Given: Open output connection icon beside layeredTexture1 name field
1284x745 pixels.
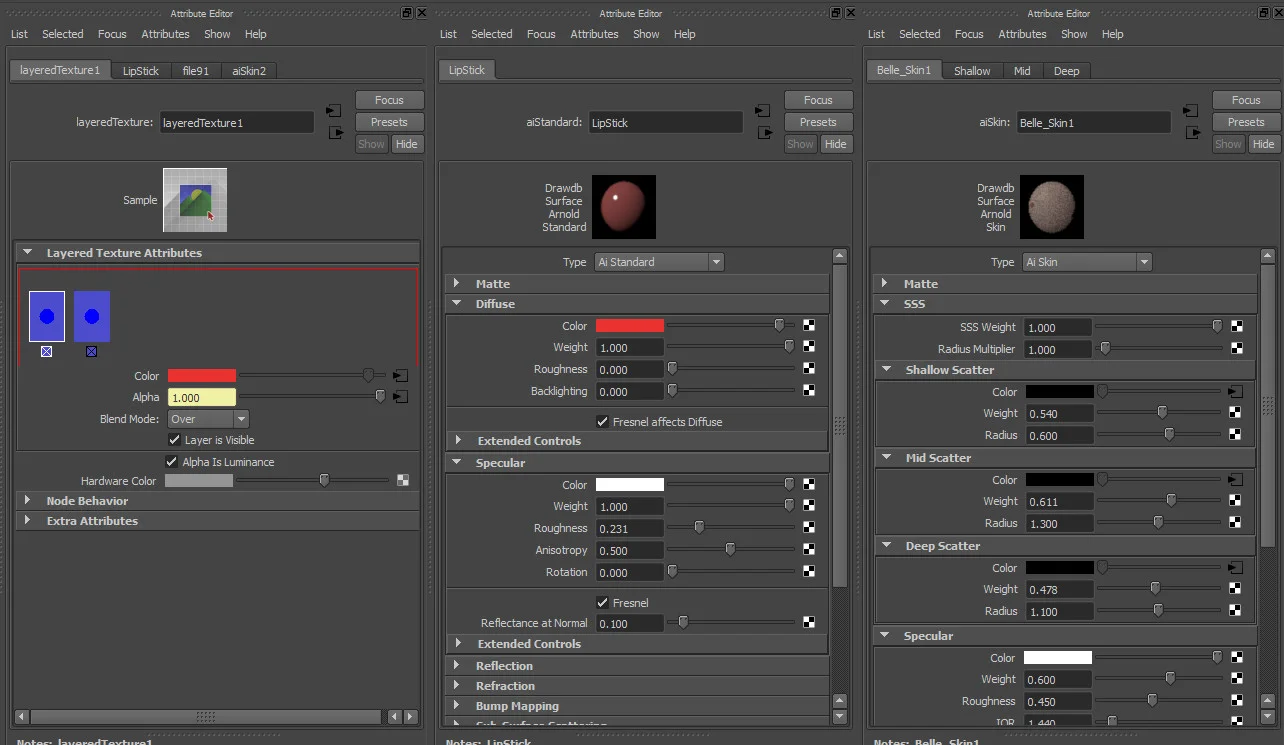Looking at the screenshot, I should tap(334, 132).
